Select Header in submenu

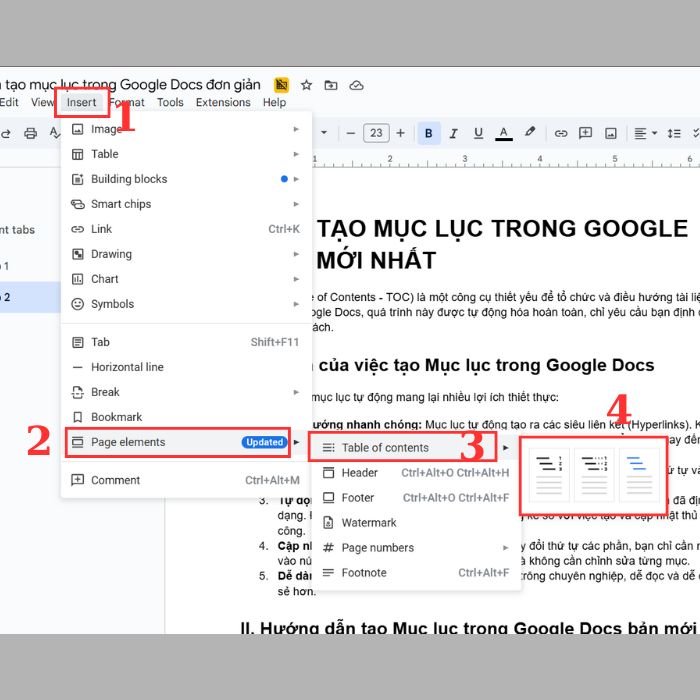(x=416, y=473)
